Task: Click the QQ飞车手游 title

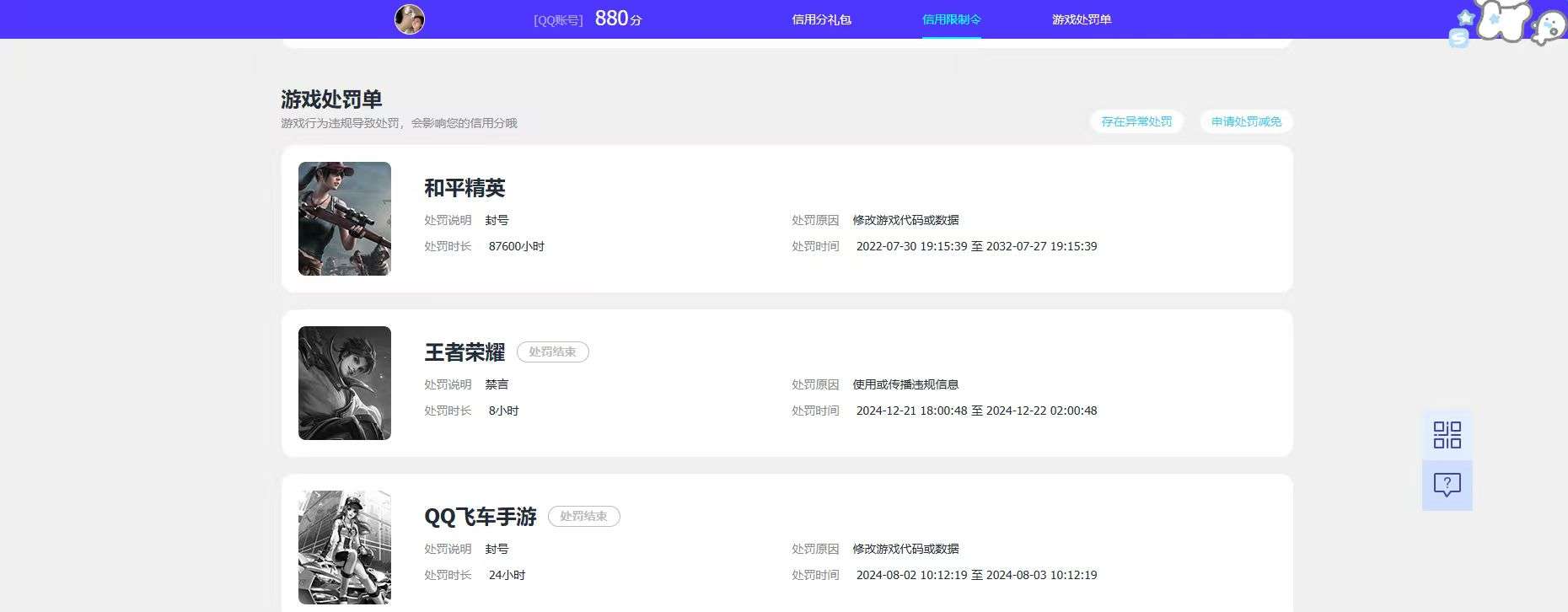Action: point(481,517)
